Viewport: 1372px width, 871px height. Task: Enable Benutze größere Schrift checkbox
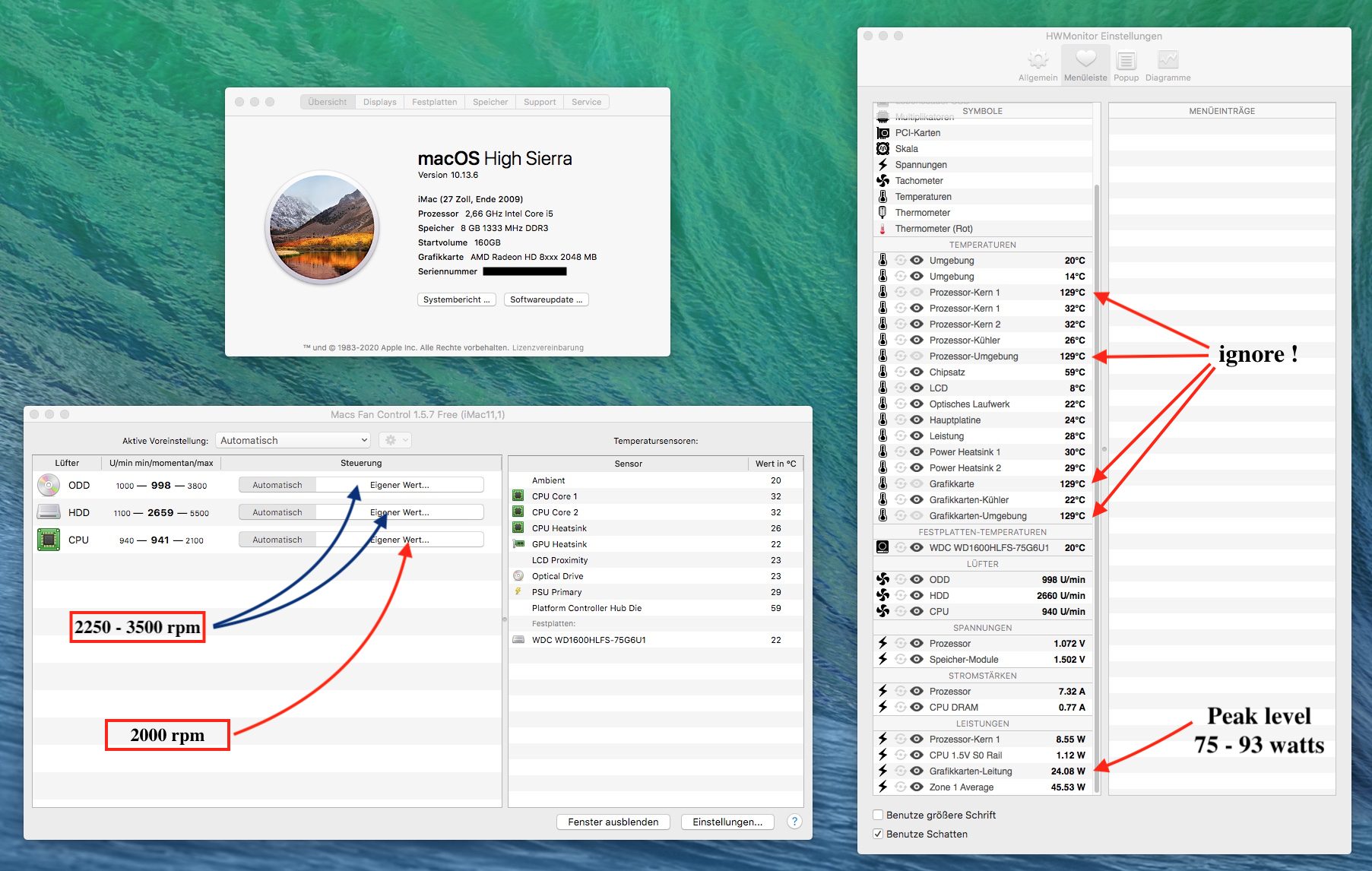[x=879, y=815]
